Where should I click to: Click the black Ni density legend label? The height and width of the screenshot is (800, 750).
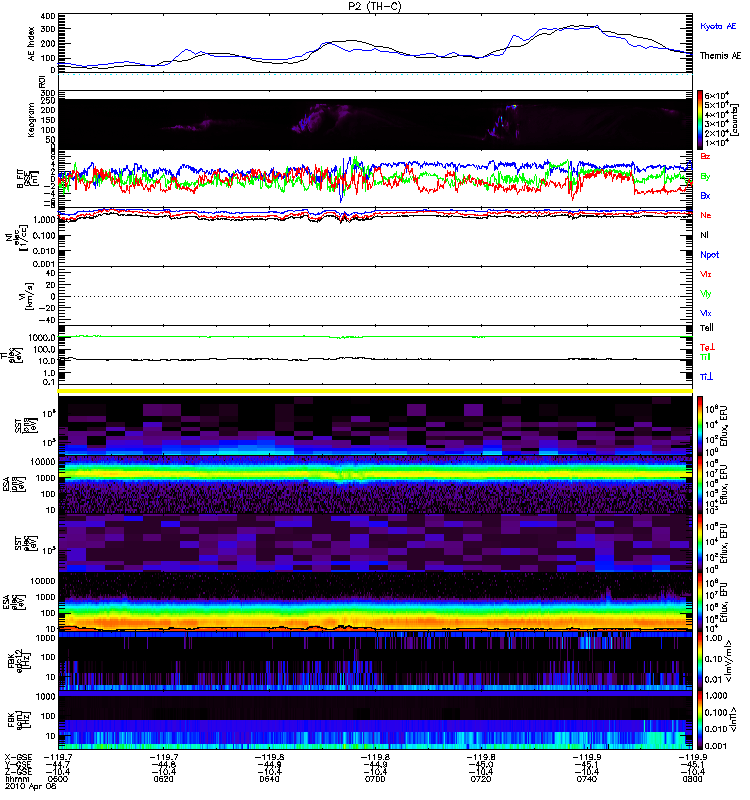[x=704, y=235]
